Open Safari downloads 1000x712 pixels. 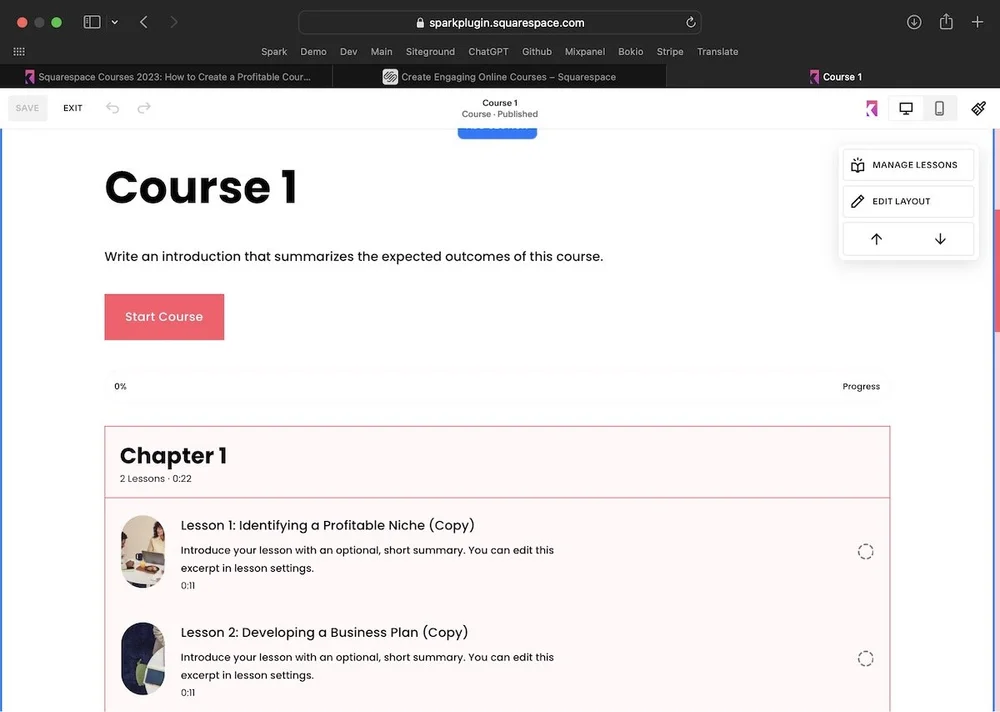pyautogui.click(x=913, y=21)
